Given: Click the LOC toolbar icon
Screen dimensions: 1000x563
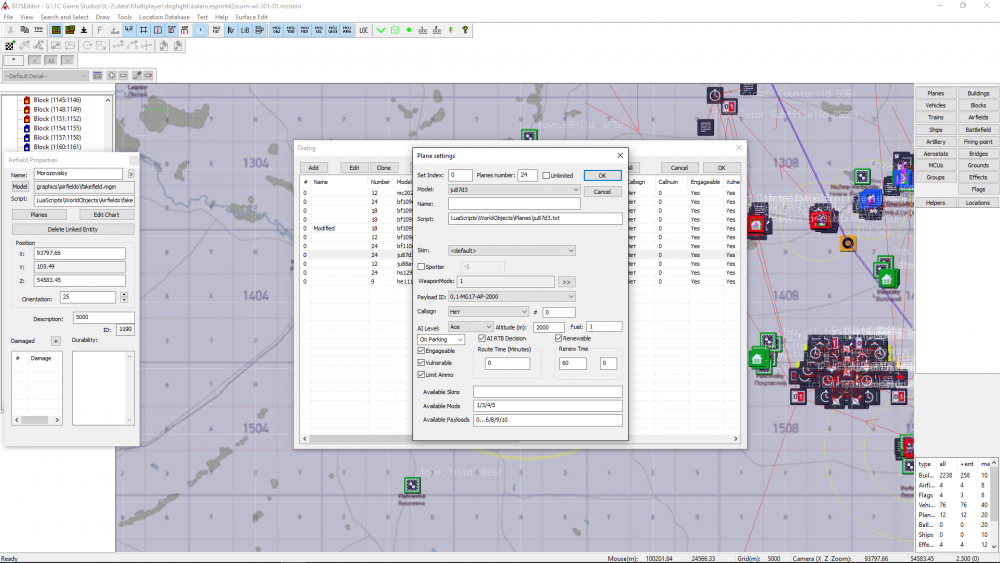Looking at the screenshot, I should pyautogui.click(x=363, y=30).
